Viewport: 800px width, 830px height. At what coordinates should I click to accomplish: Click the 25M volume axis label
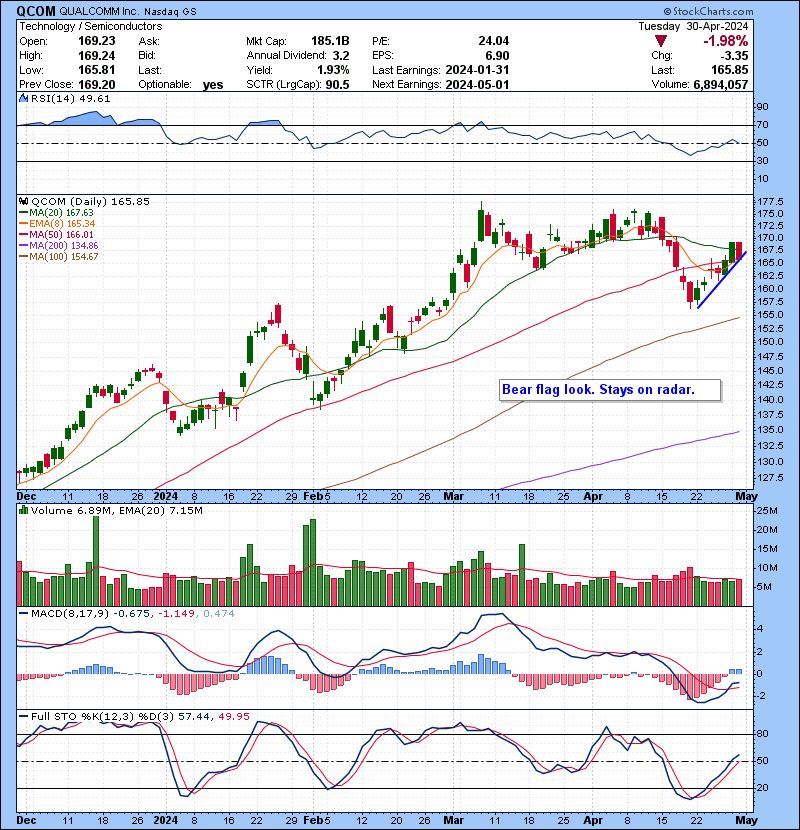click(768, 511)
